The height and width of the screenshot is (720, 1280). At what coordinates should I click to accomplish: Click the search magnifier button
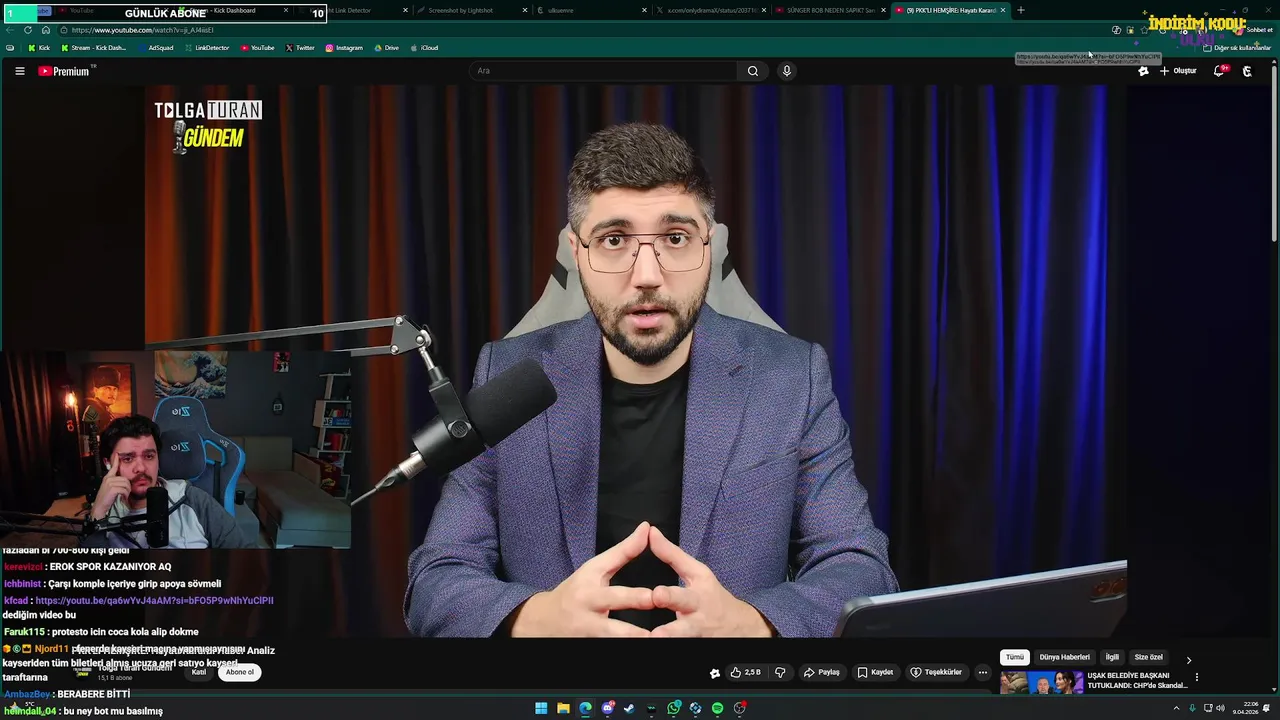[x=753, y=71]
